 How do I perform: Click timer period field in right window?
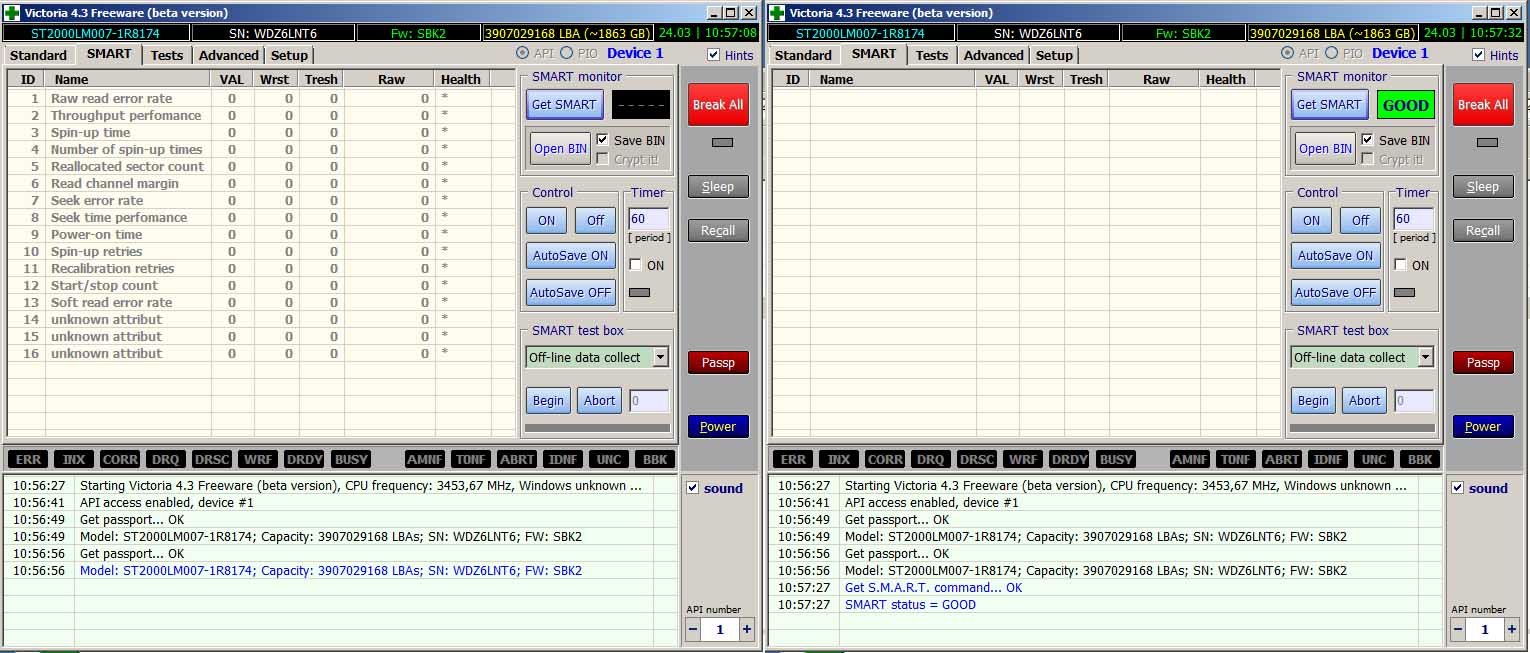pos(1413,219)
